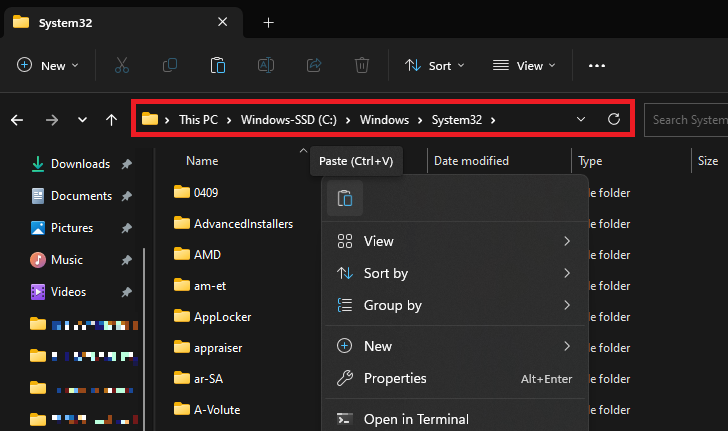This screenshot has width=728, height=431.
Task: Click the Share icon in toolbar
Action: pos(313,66)
